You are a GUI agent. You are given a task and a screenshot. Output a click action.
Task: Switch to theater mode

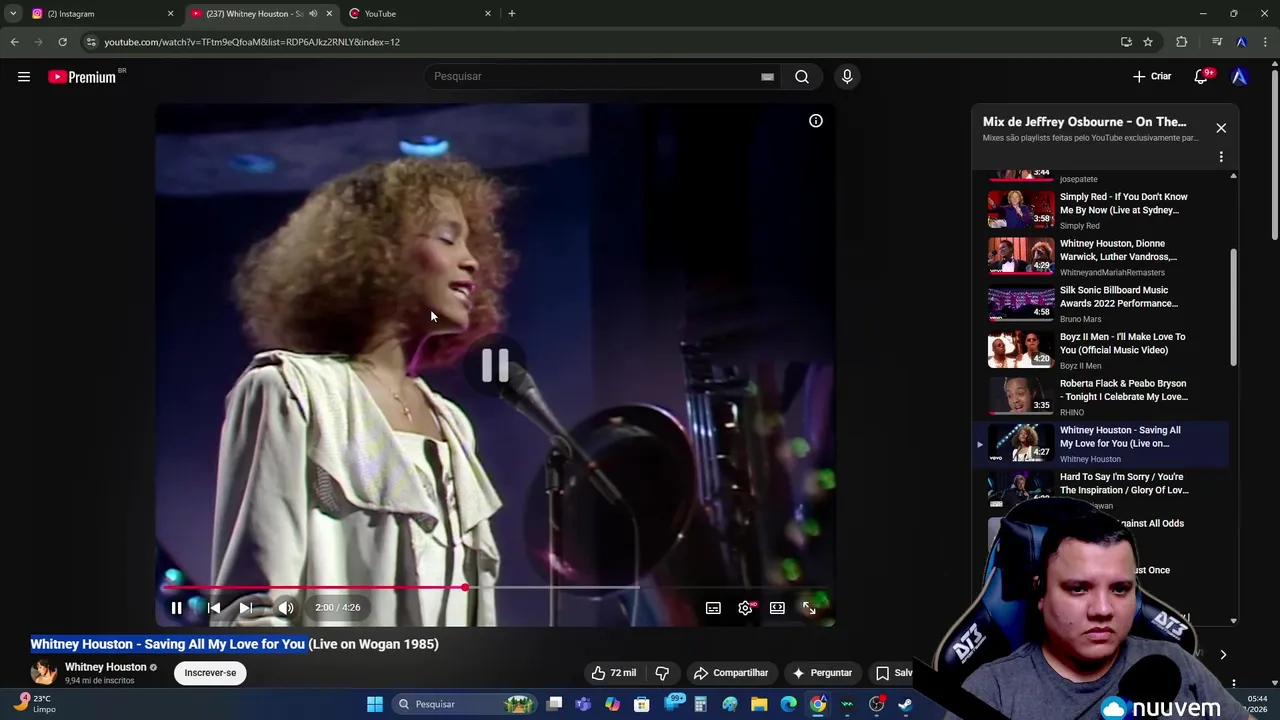coord(777,607)
